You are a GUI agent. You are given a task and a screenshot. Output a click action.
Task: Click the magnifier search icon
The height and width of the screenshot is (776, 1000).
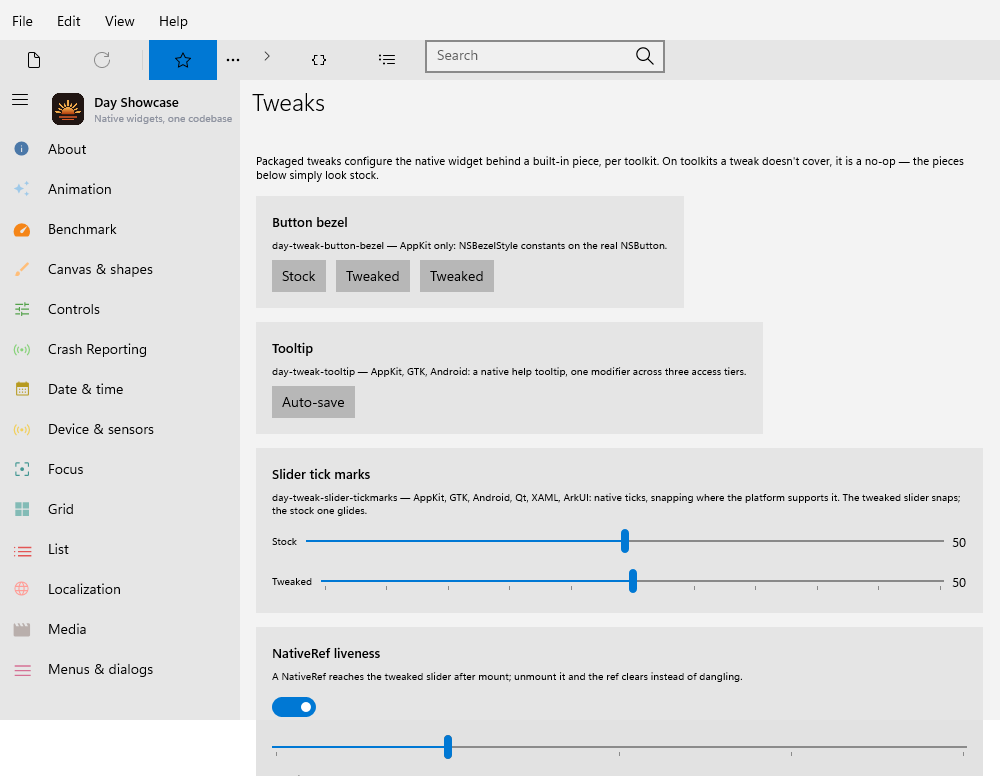point(645,56)
